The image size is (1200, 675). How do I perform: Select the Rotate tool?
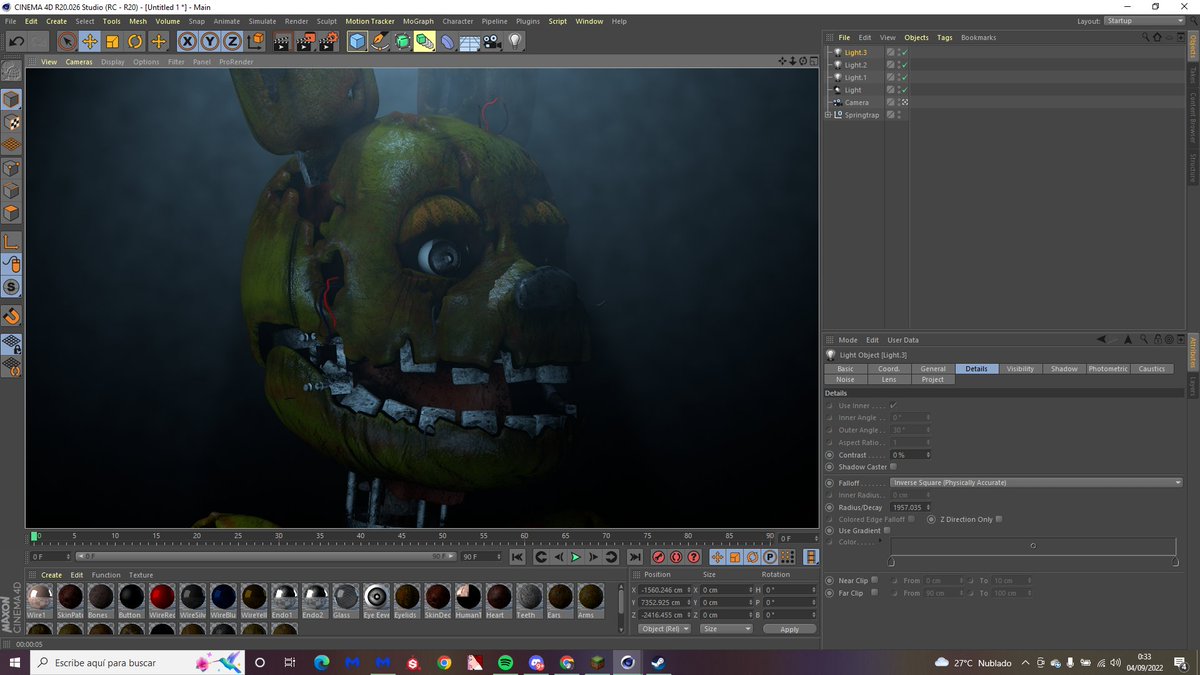(134, 40)
